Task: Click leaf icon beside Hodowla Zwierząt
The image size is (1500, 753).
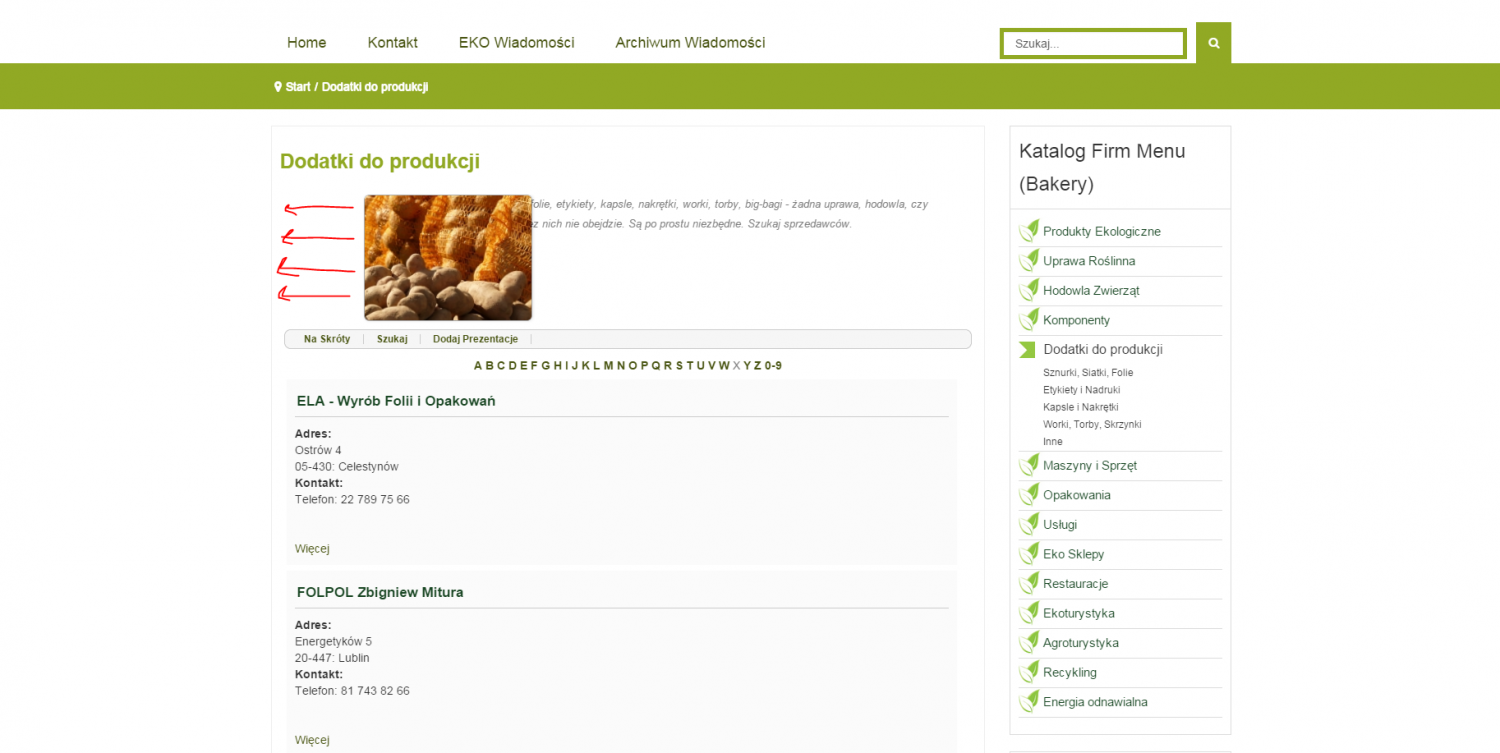Action: [x=1029, y=290]
